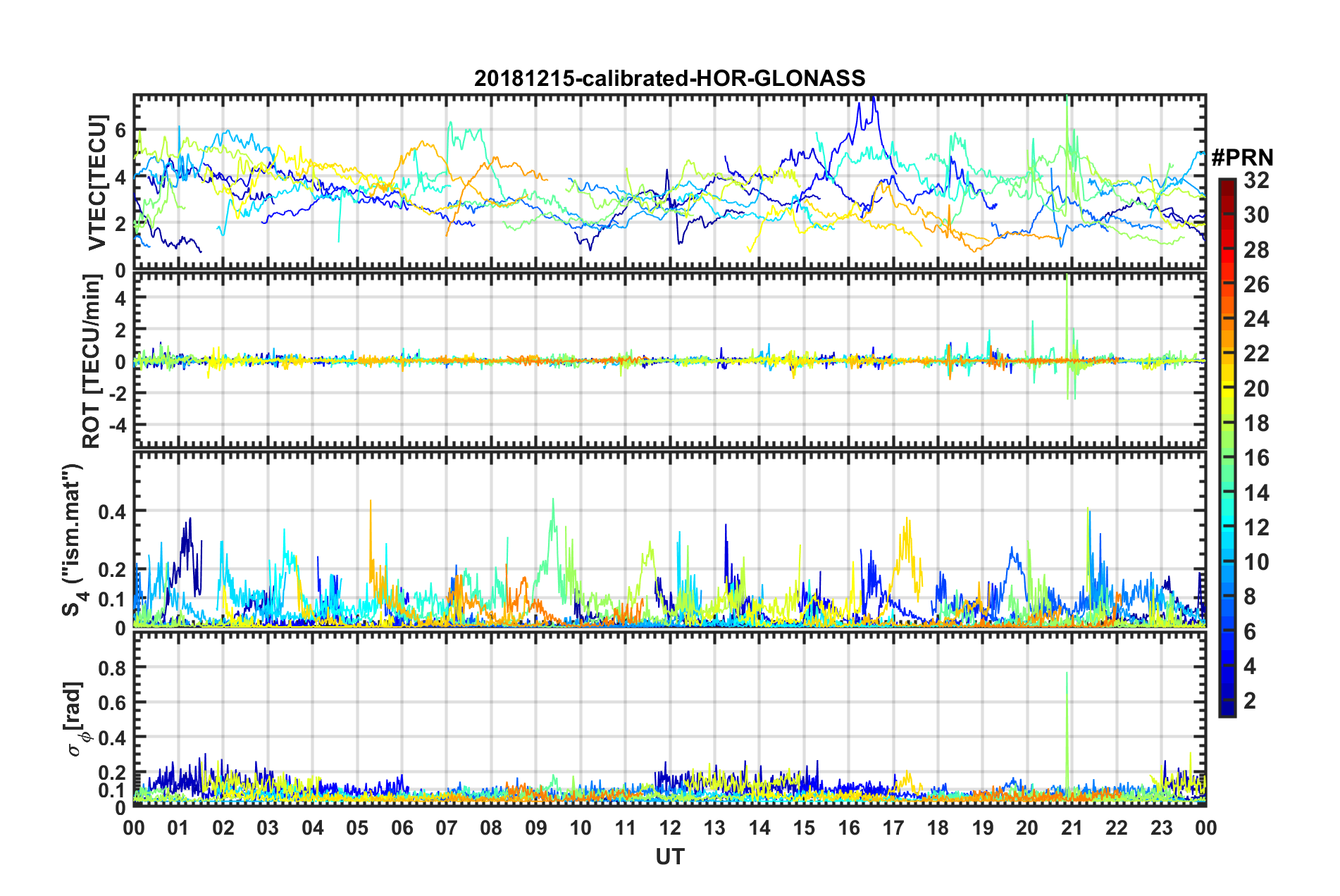The width and height of the screenshot is (1340, 896).
Task: Click colorbar tick label 6
Action: pos(1250,632)
